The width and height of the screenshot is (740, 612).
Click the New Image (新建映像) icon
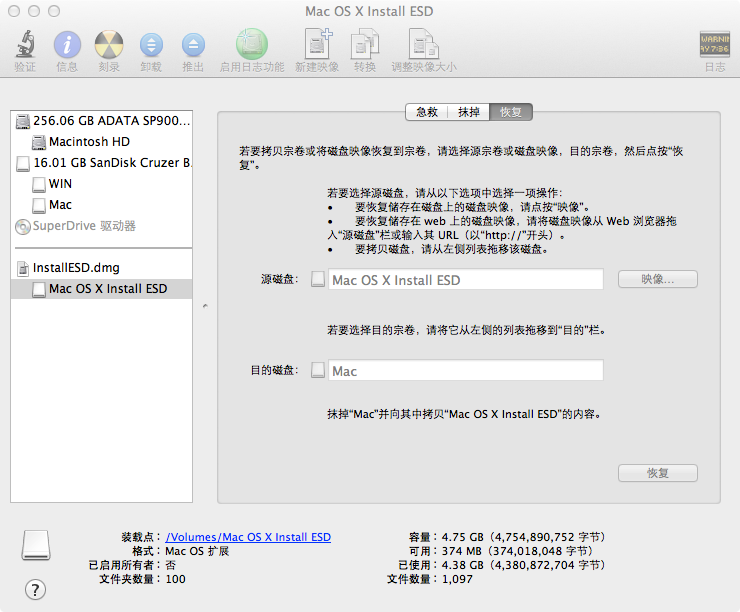click(317, 44)
